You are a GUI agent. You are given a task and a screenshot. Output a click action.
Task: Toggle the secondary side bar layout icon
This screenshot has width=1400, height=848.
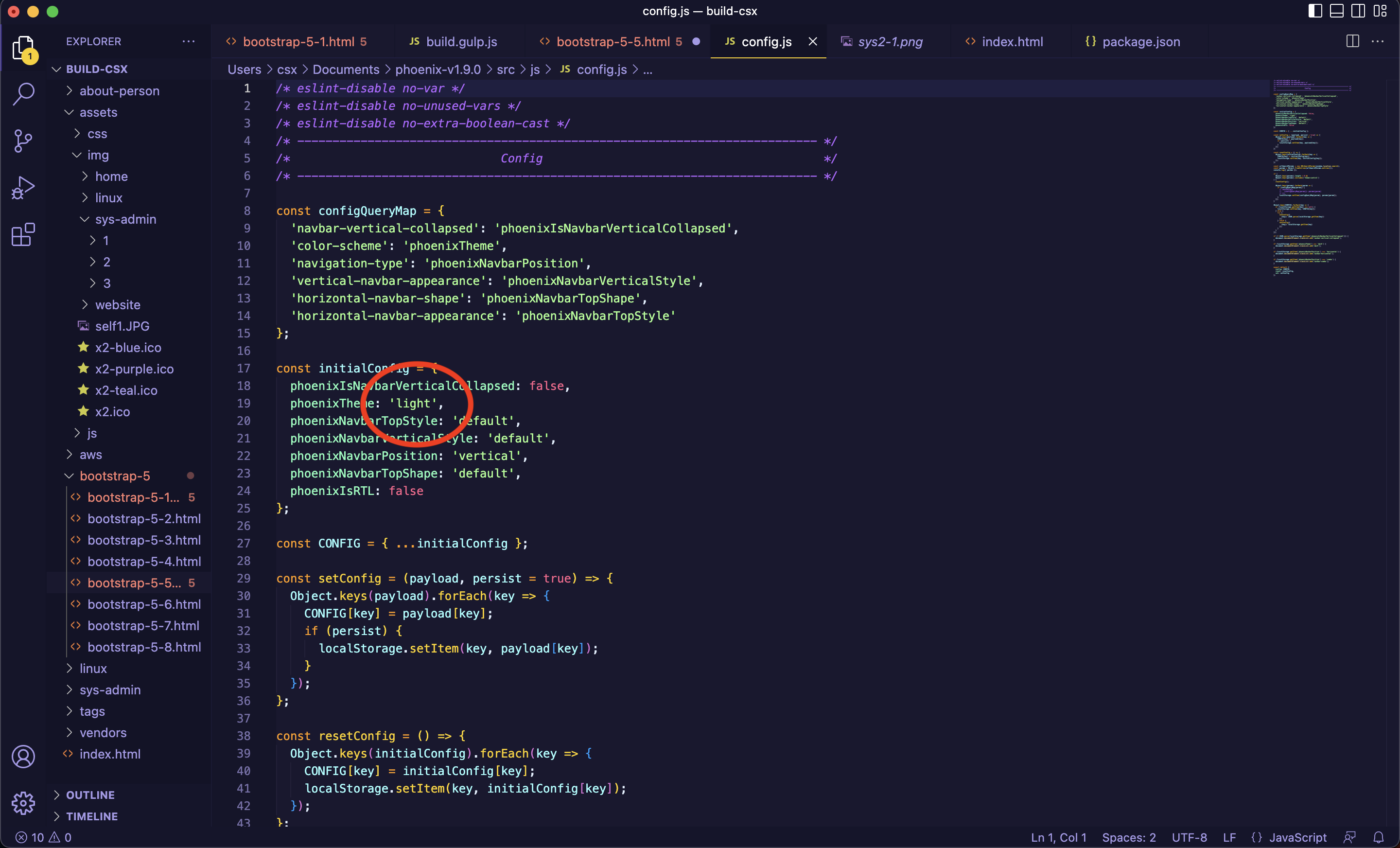click(x=1358, y=11)
